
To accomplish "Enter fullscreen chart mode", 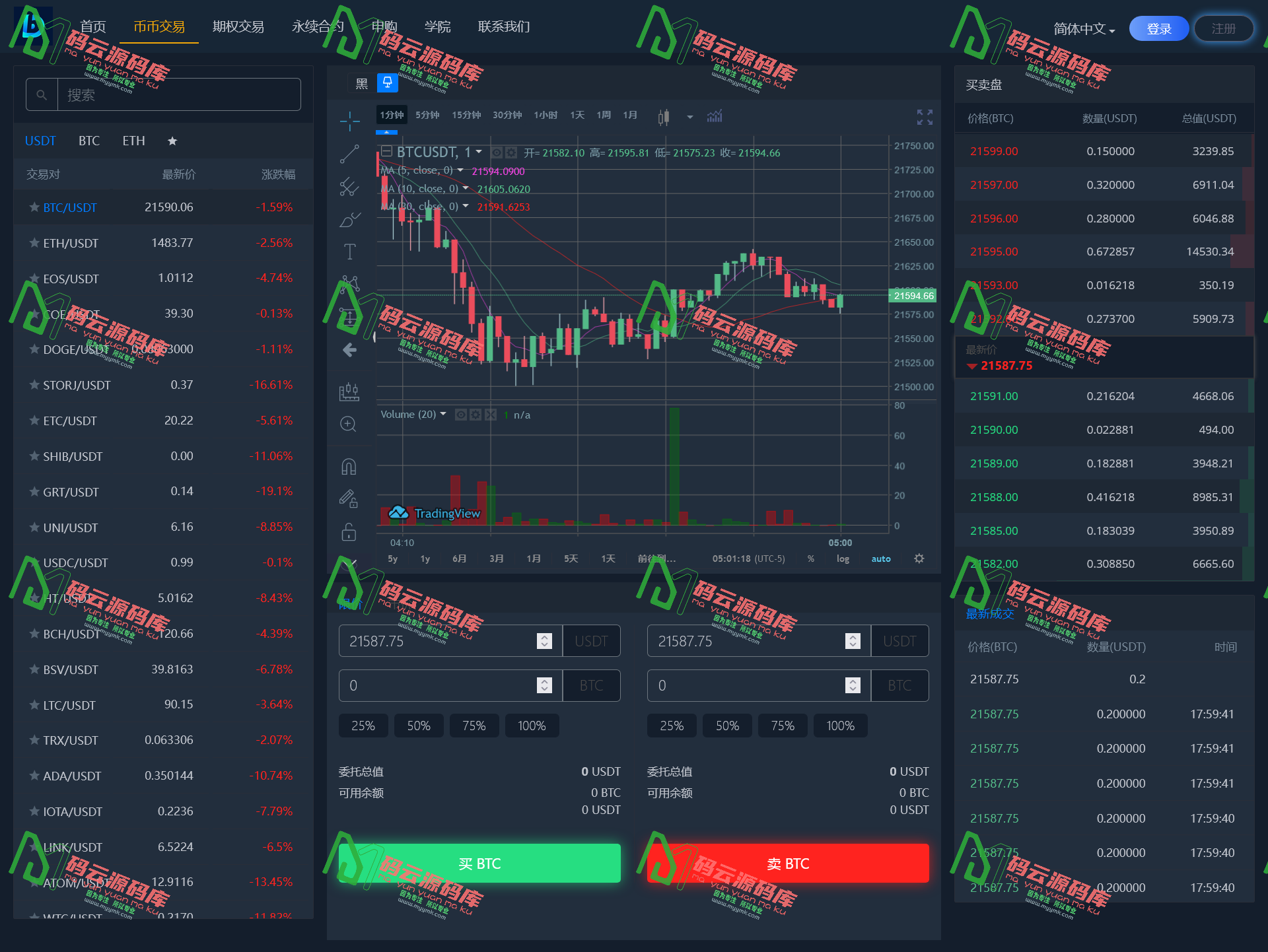I will (925, 117).
